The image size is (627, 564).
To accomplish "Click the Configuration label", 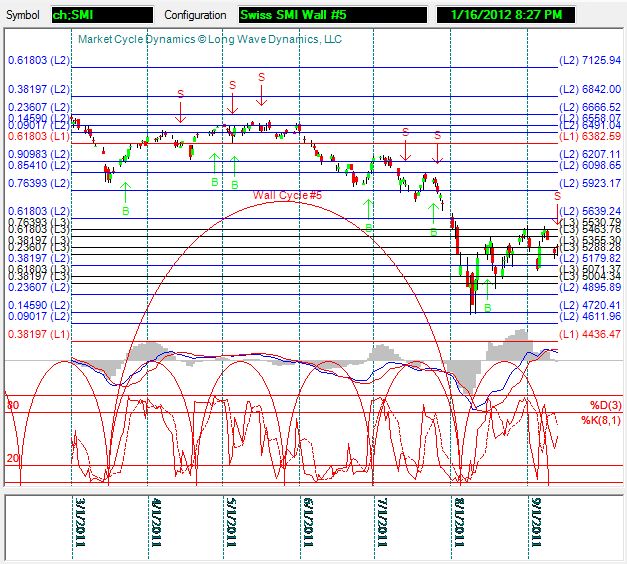I will pyautogui.click(x=198, y=16).
